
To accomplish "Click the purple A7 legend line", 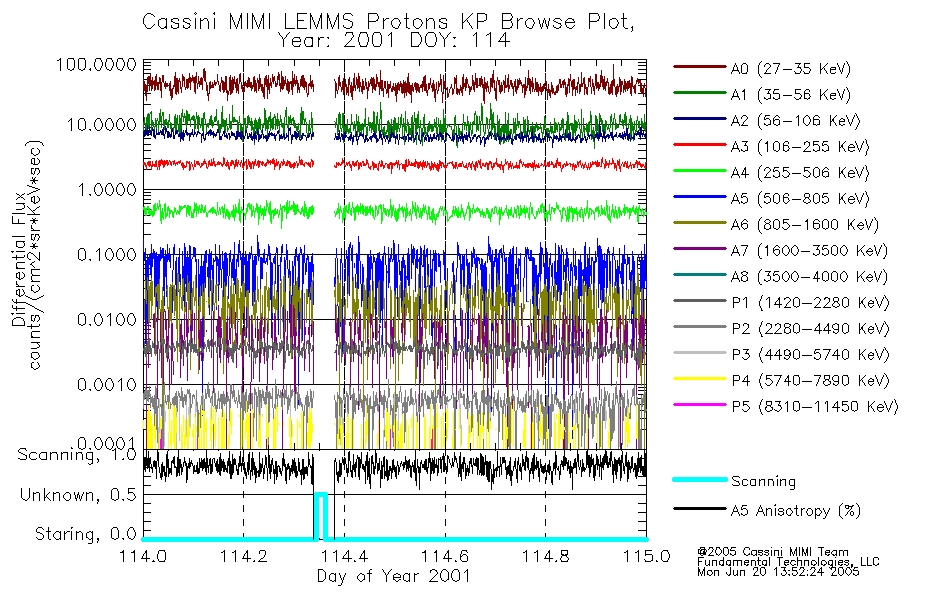I will (700, 248).
